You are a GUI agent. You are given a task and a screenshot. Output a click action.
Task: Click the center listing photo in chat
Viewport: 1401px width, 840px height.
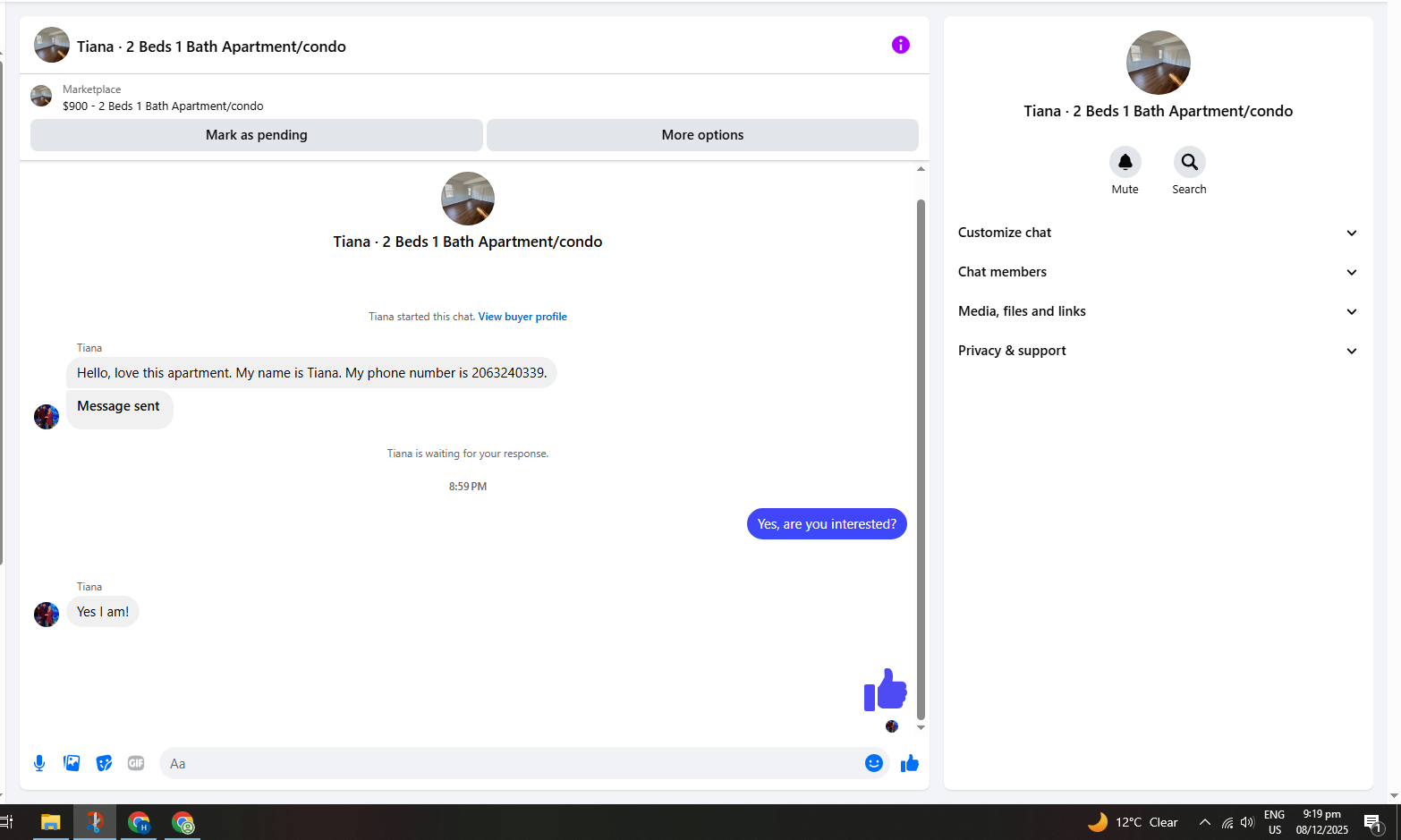coord(468,199)
